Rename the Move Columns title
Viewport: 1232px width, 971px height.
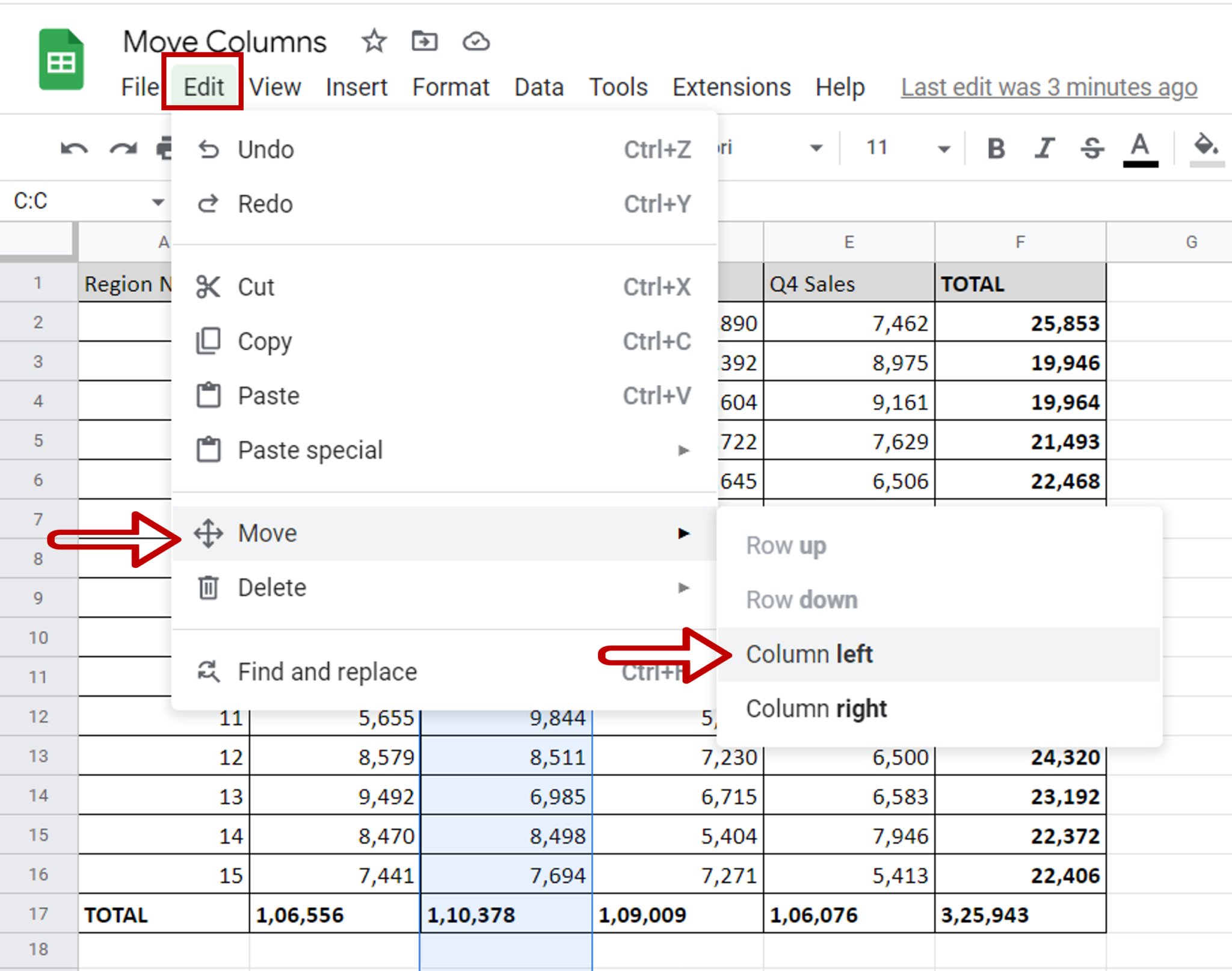pos(224,42)
